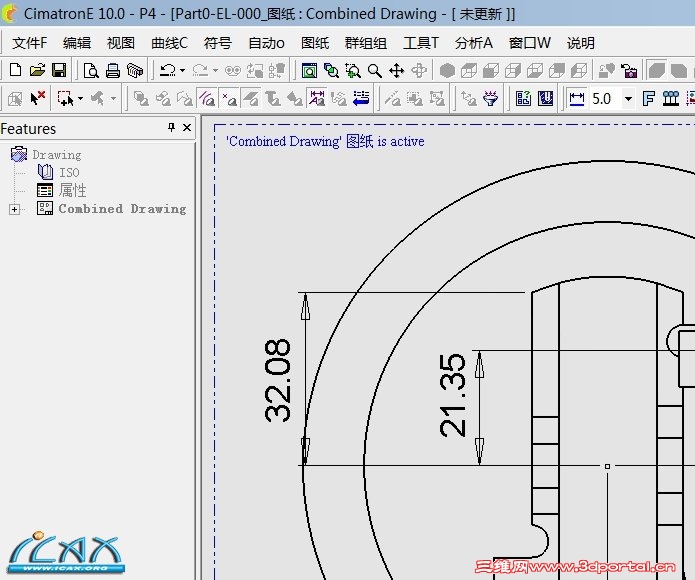This screenshot has width=695, height=580.
Task: Open the 群组组 menu
Action: 366,43
